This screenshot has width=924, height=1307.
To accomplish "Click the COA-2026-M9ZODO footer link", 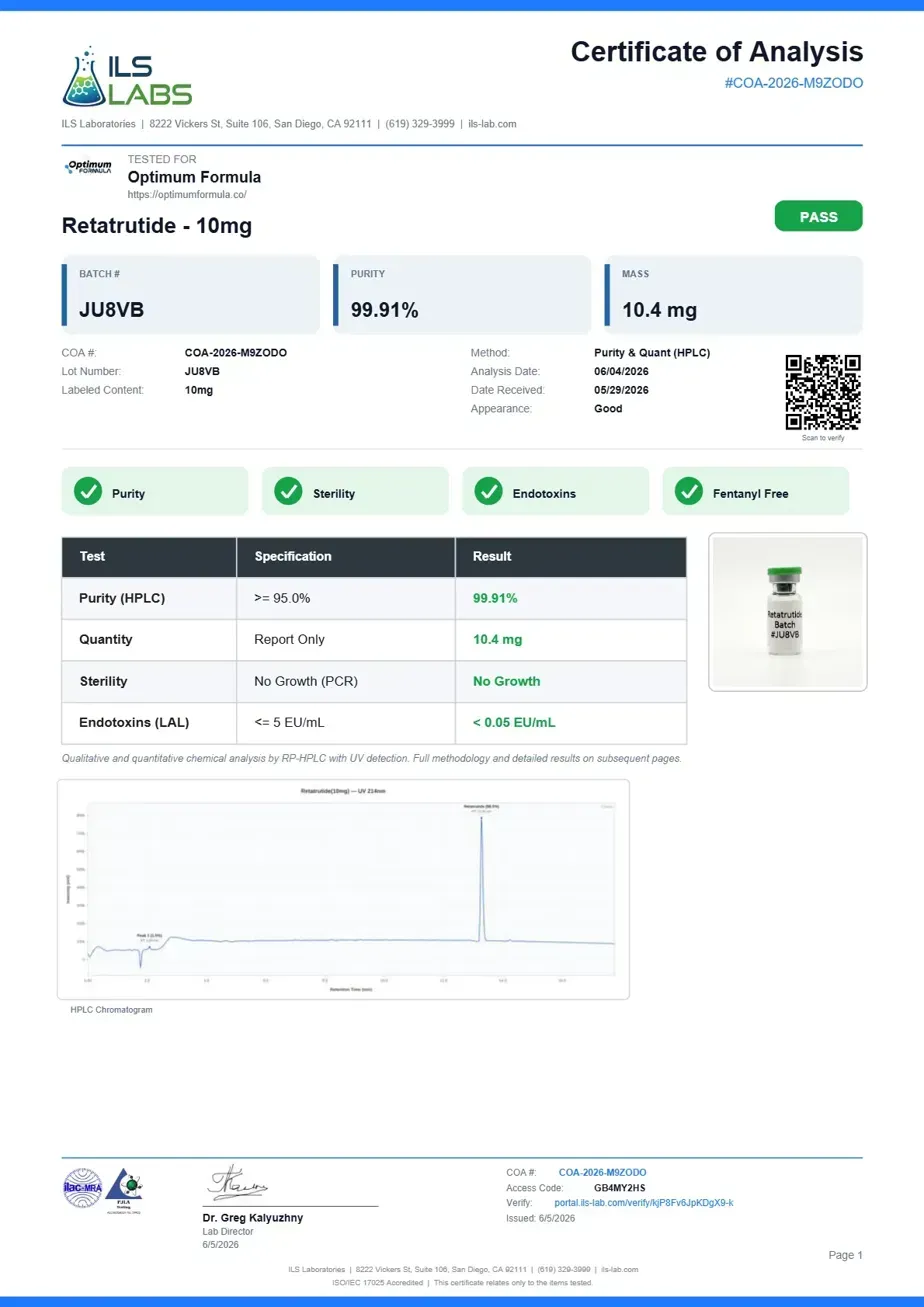I will click(x=602, y=1172).
